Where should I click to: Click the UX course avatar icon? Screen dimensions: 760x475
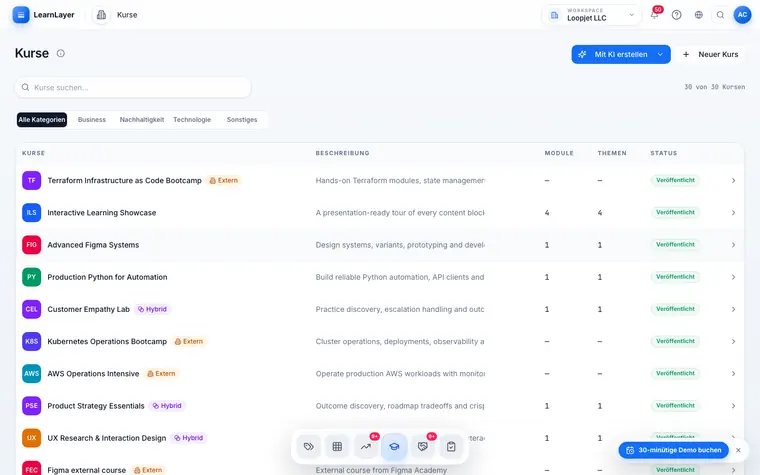pos(32,438)
